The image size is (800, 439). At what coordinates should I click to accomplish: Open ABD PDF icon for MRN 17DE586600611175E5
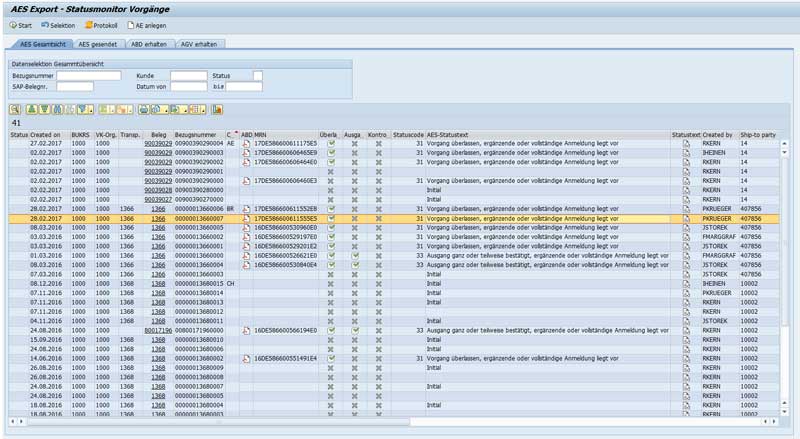pyautogui.click(x=246, y=143)
